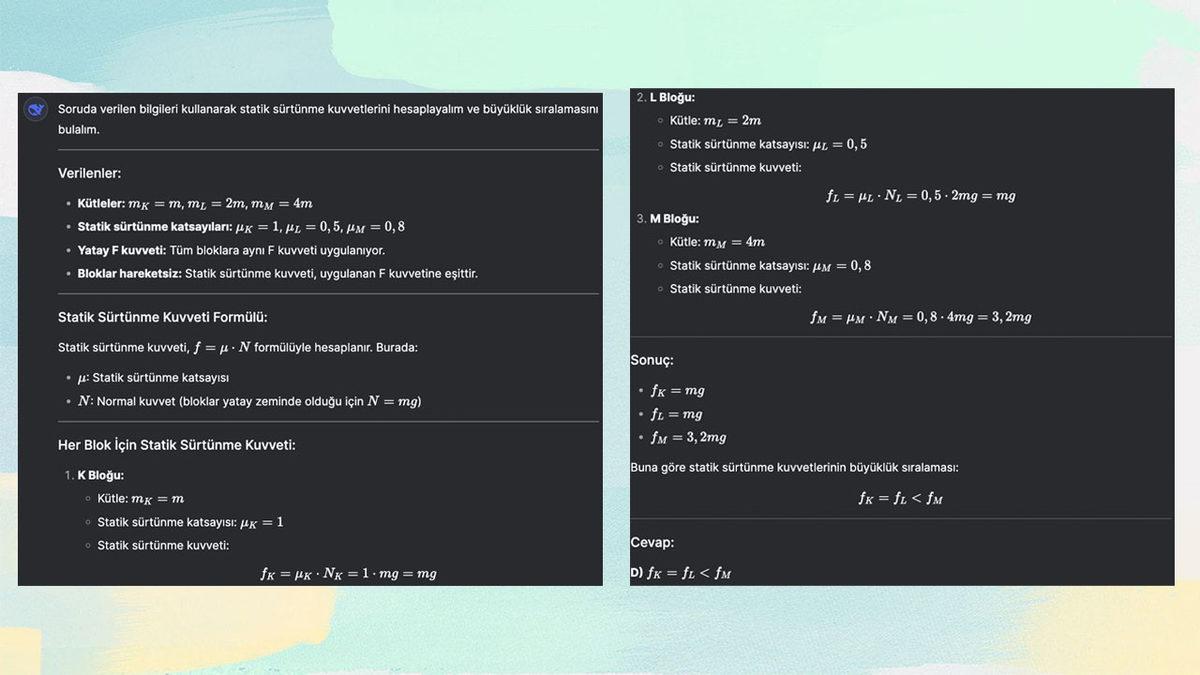This screenshot has height=675, width=1200.
Task: Select the "K Bloğu:" list item
Action: click(x=100, y=475)
